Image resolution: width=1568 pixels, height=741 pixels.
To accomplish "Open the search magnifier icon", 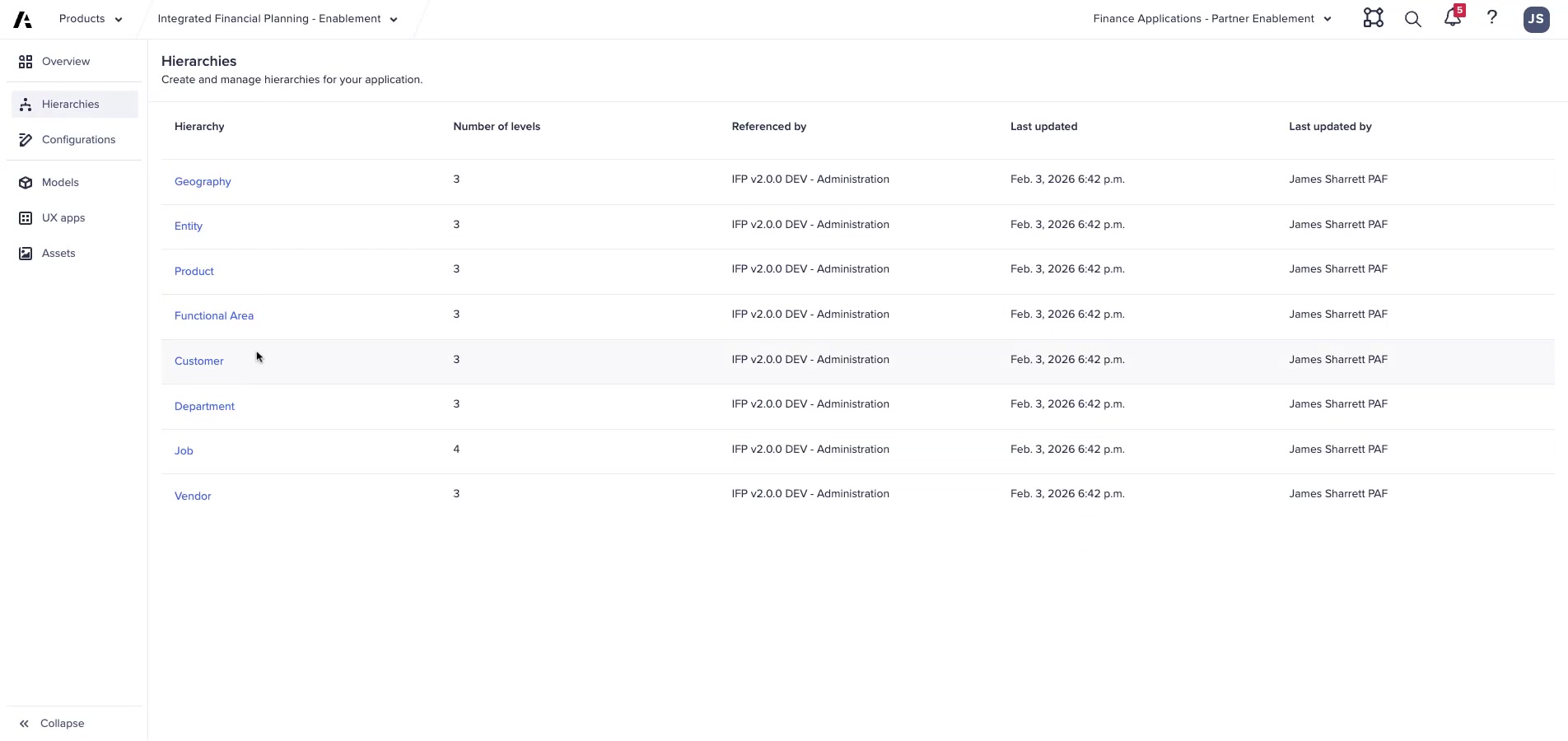I will click(1412, 18).
